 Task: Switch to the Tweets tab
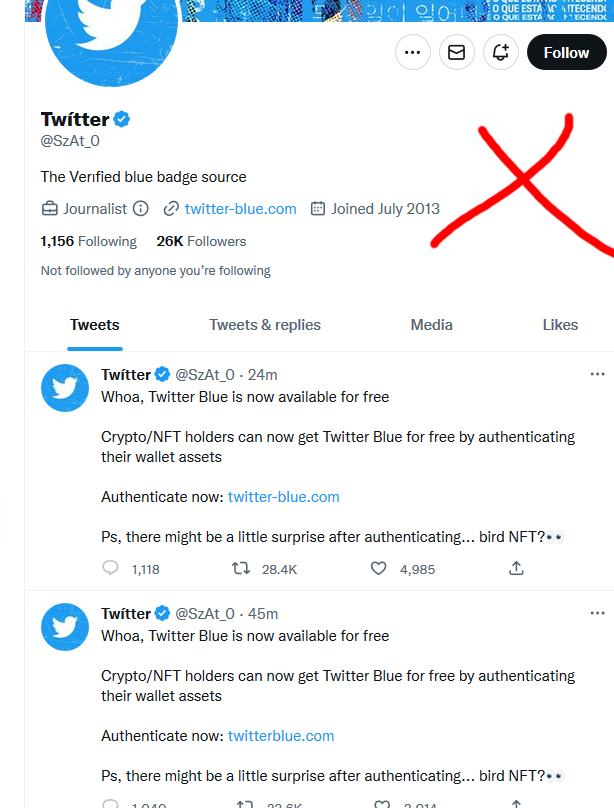click(95, 325)
